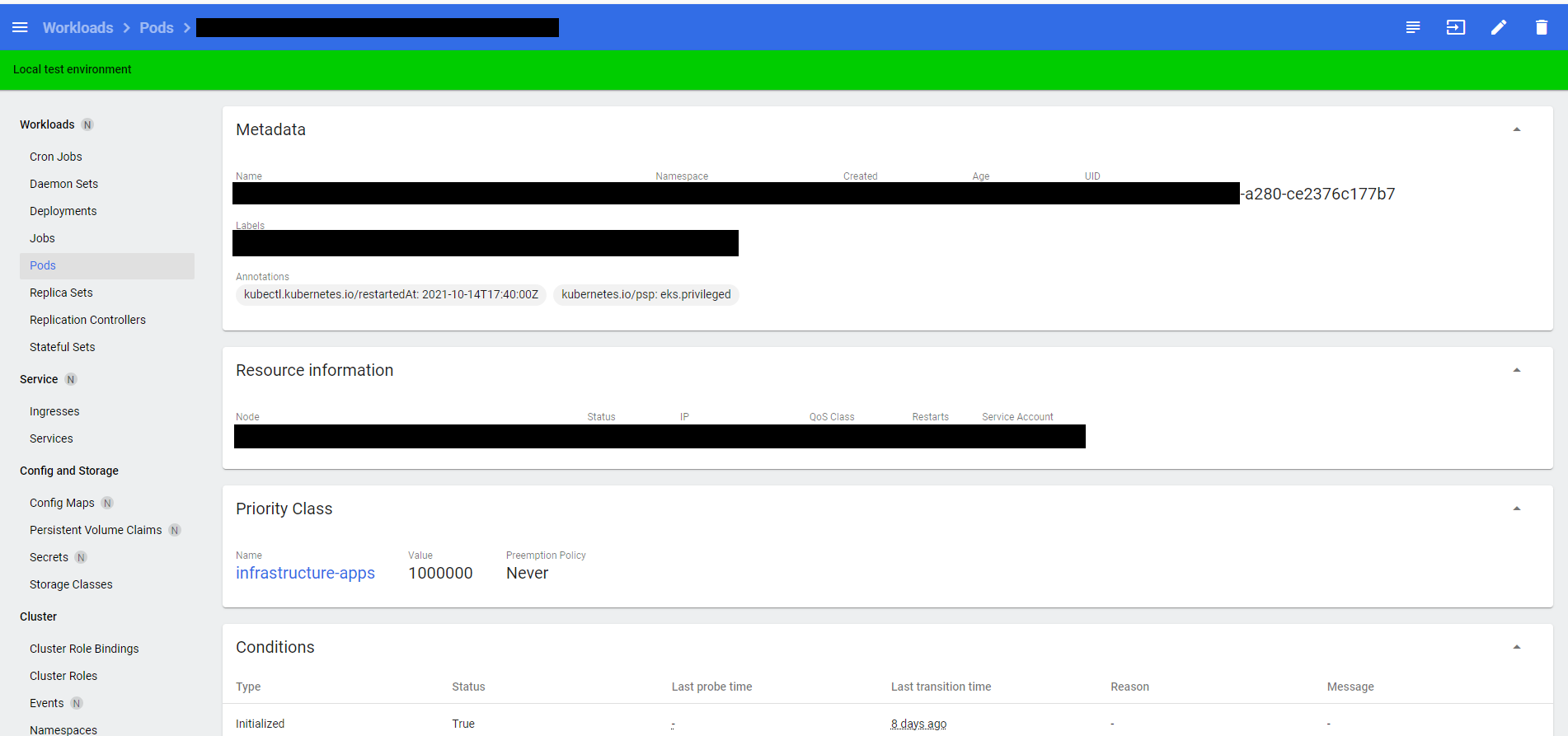
Task: Click the Type column header in Conditions
Action: pyautogui.click(x=248, y=687)
